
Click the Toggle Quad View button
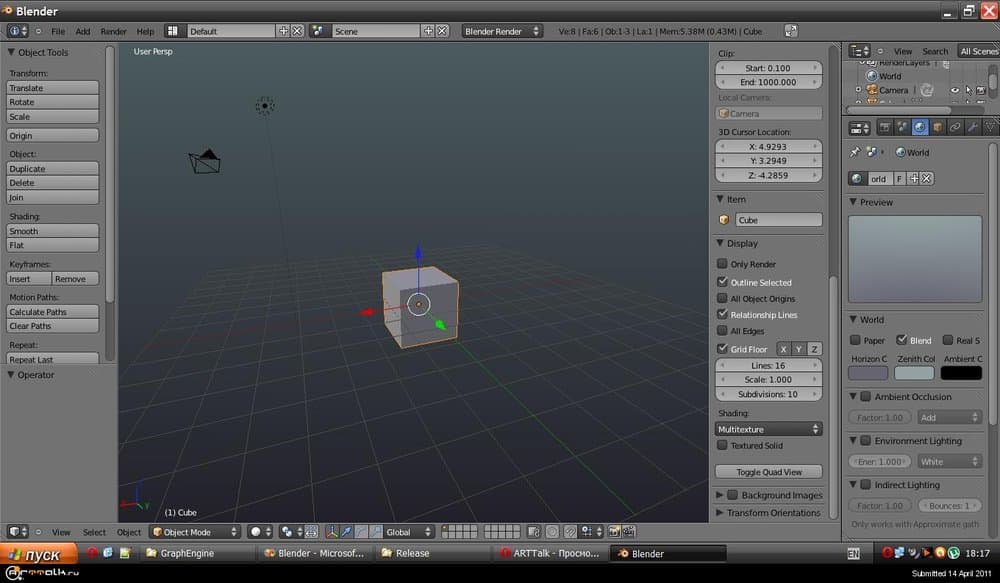[x=768, y=472]
